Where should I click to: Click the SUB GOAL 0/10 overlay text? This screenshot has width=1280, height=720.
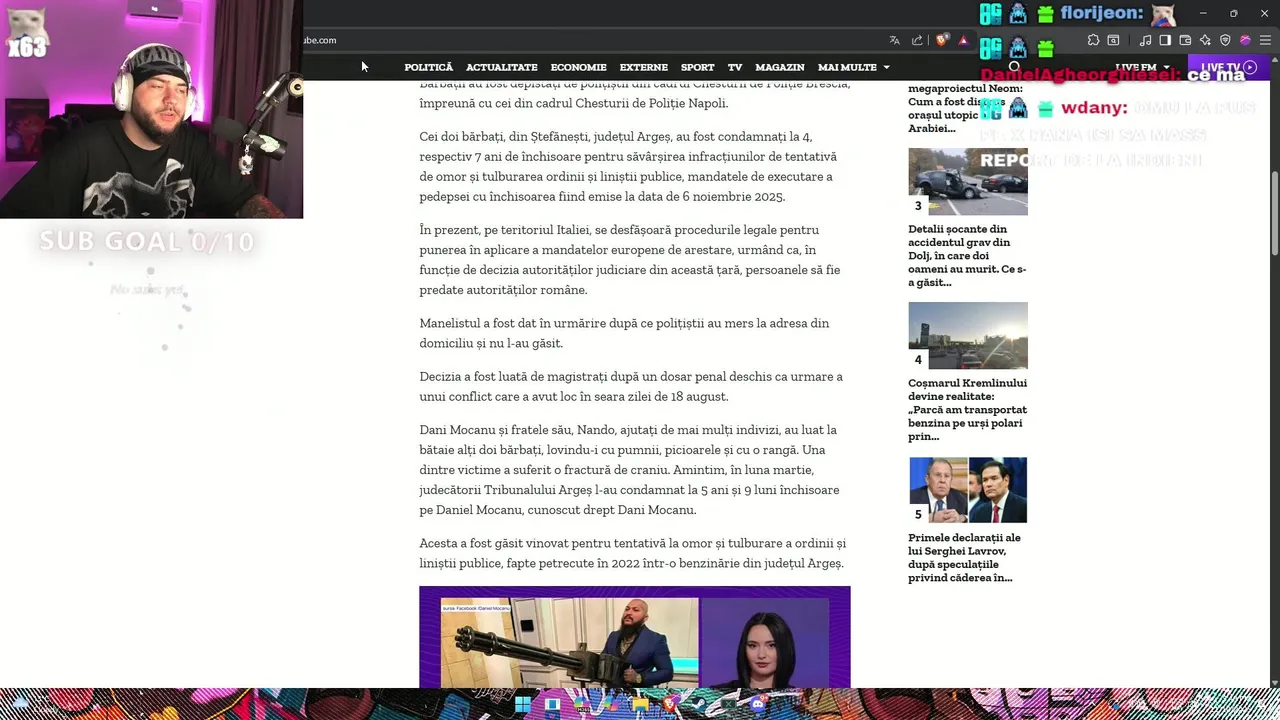tap(147, 241)
